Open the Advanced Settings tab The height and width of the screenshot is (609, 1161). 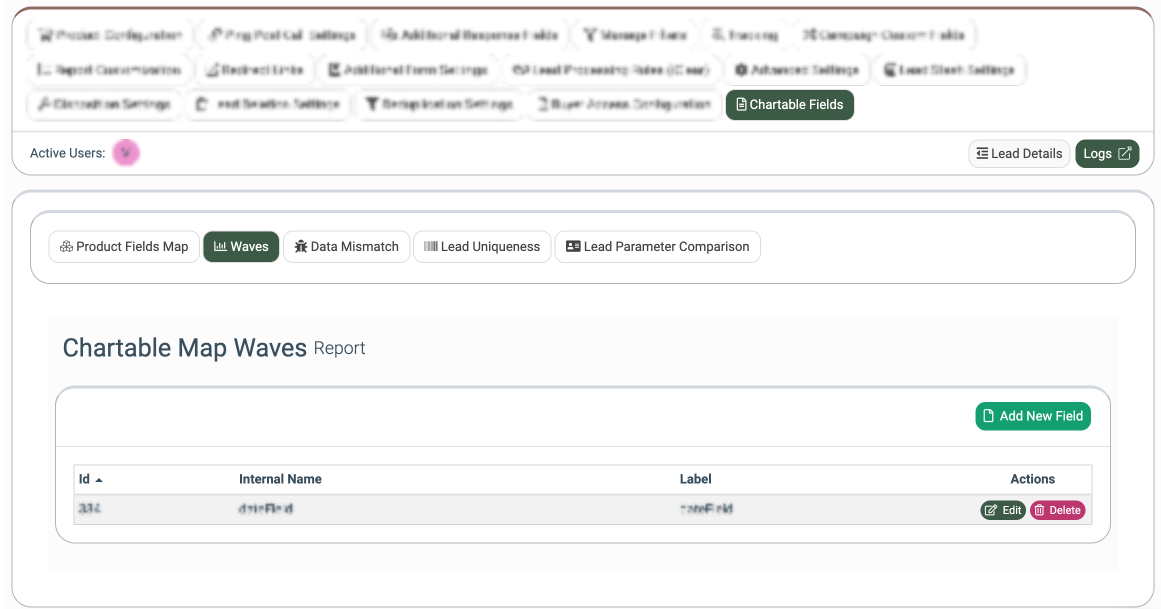coord(796,70)
